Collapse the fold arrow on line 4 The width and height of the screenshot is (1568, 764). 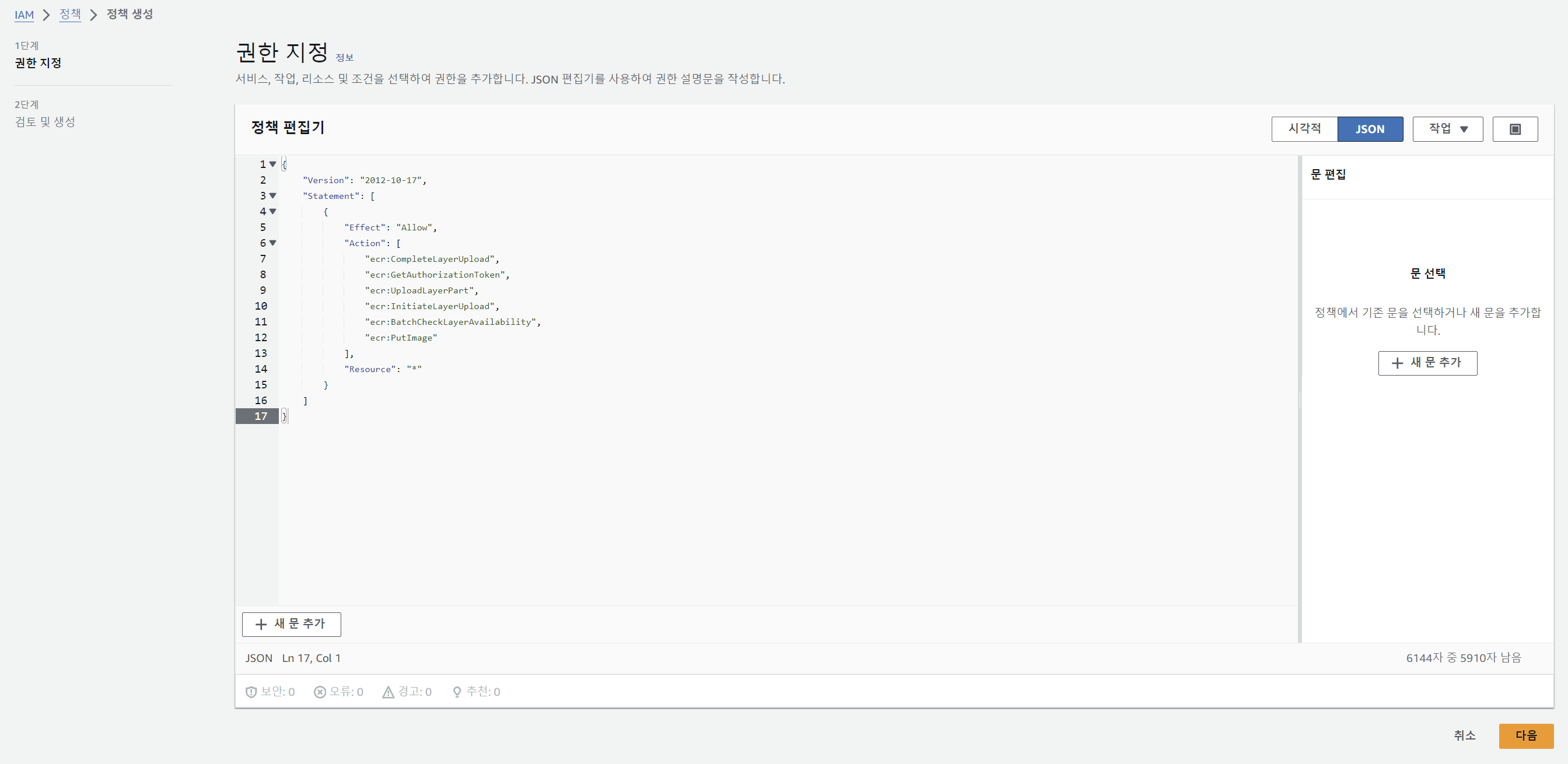272,212
